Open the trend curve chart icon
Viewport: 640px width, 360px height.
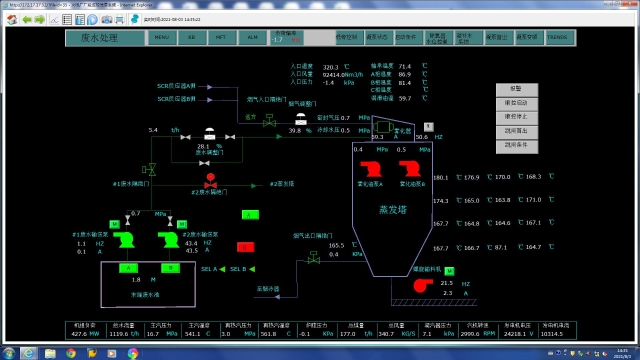click(54, 19)
